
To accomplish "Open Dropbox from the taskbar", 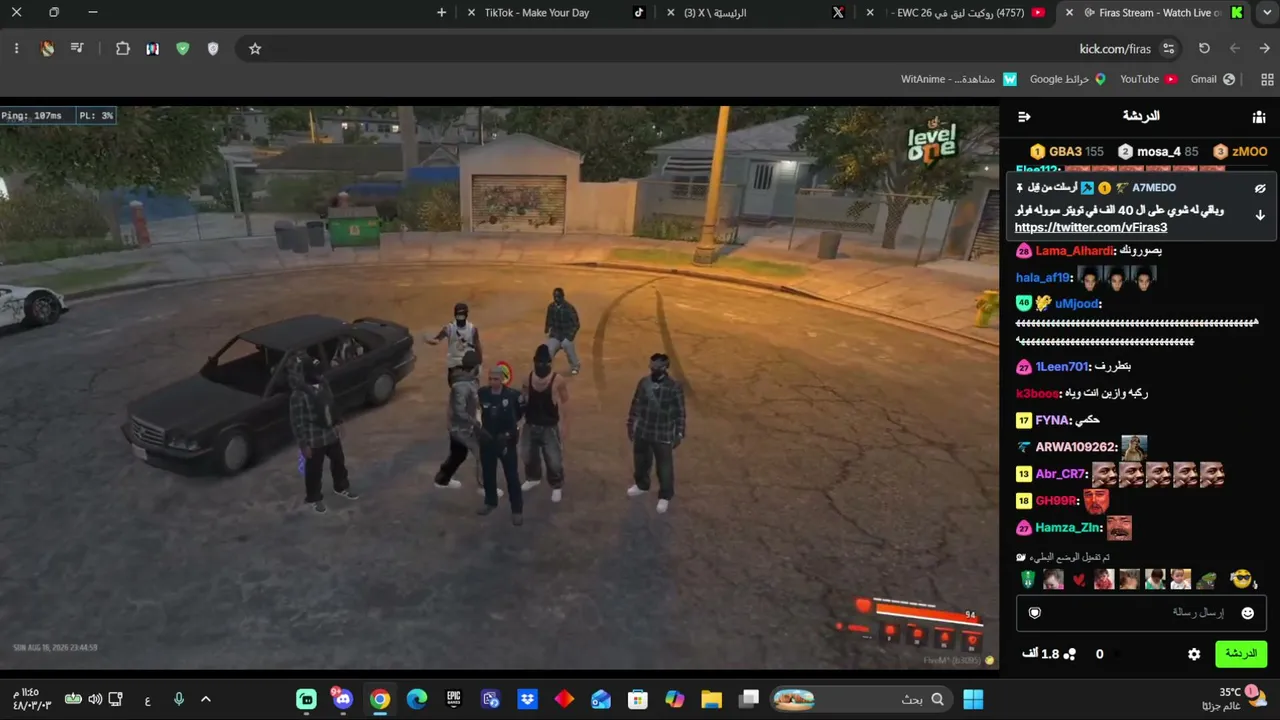I will click(527, 699).
